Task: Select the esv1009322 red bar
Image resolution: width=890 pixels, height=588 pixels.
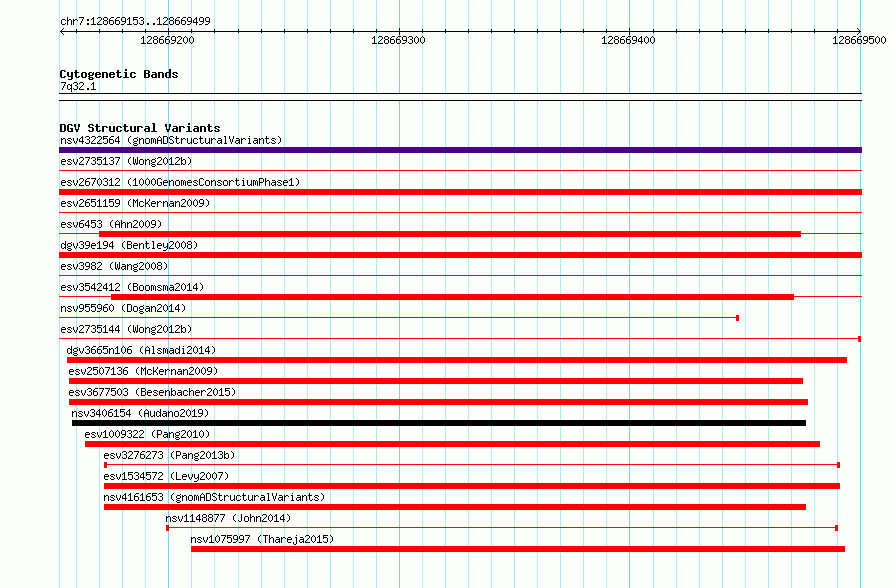Action: pos(452,444)
